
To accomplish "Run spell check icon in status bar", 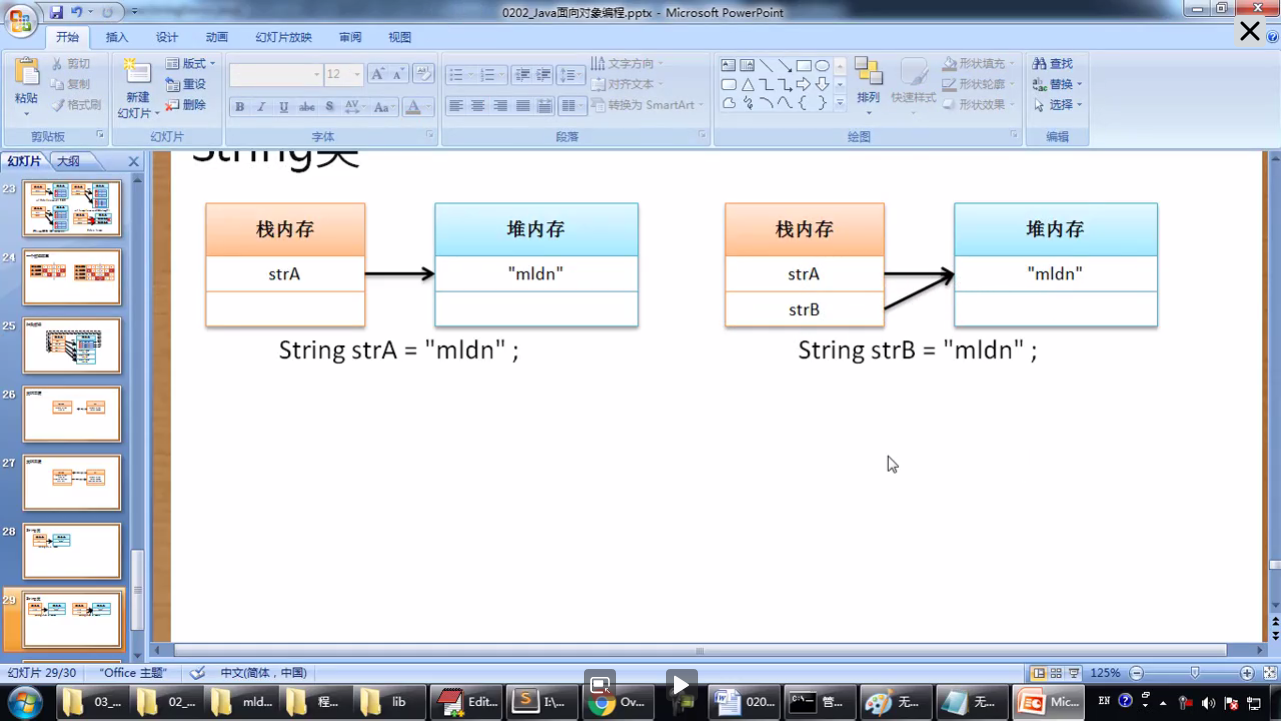I will point(198,673).
